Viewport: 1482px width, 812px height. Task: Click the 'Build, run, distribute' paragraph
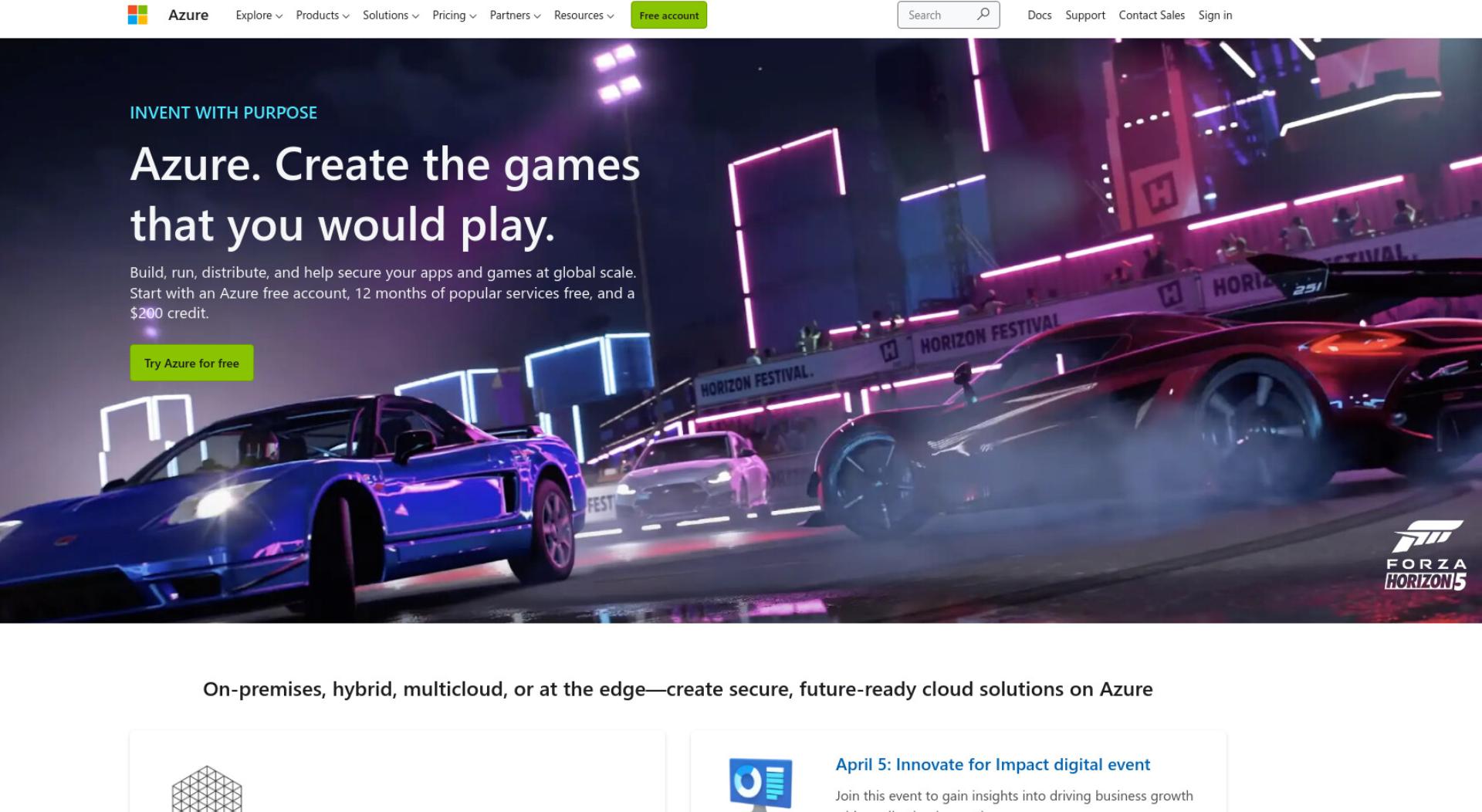point(383,293)
